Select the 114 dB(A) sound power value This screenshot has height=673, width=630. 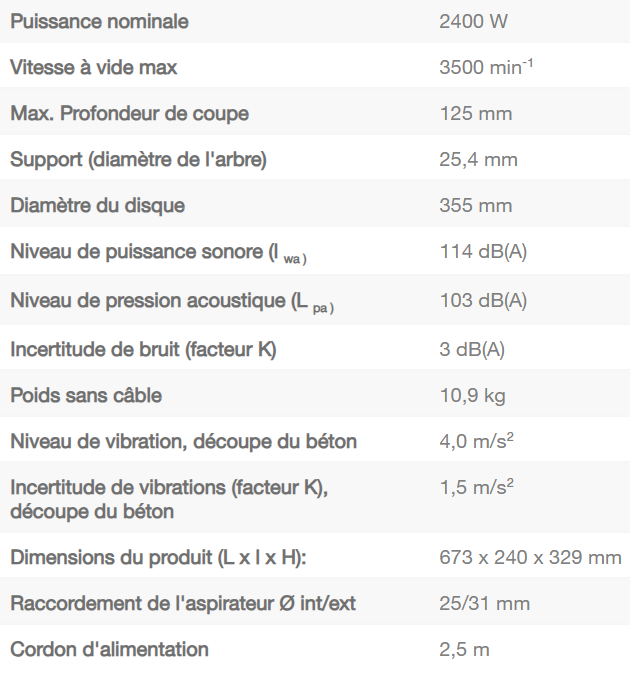point(483,251)
